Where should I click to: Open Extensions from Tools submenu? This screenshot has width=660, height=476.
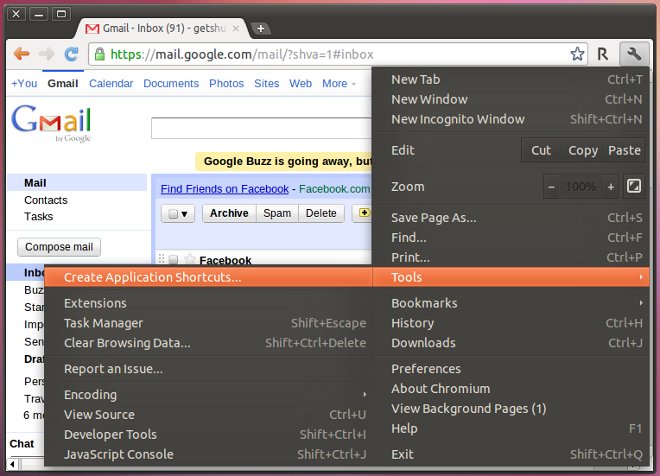click(x=208, y=303)
